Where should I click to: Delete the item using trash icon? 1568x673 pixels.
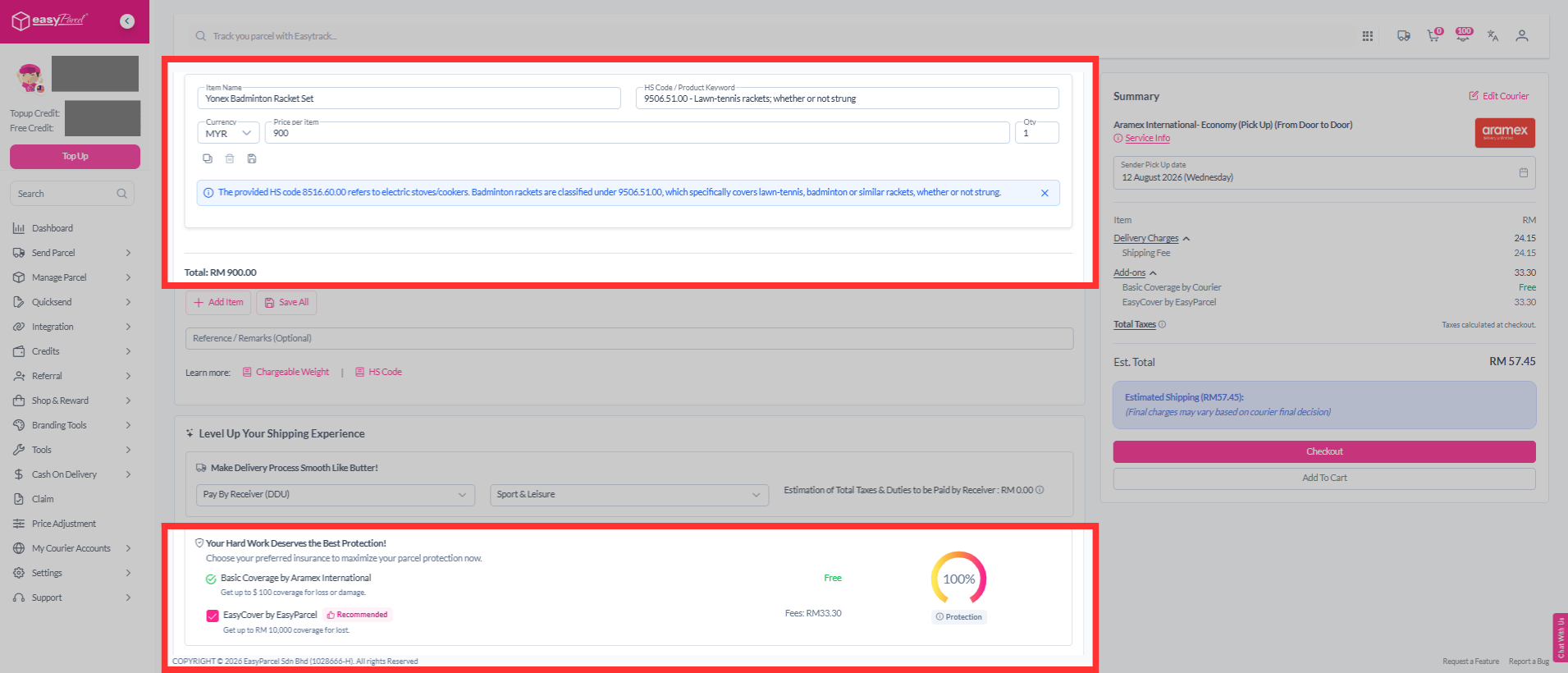click(x=230, y=158)
